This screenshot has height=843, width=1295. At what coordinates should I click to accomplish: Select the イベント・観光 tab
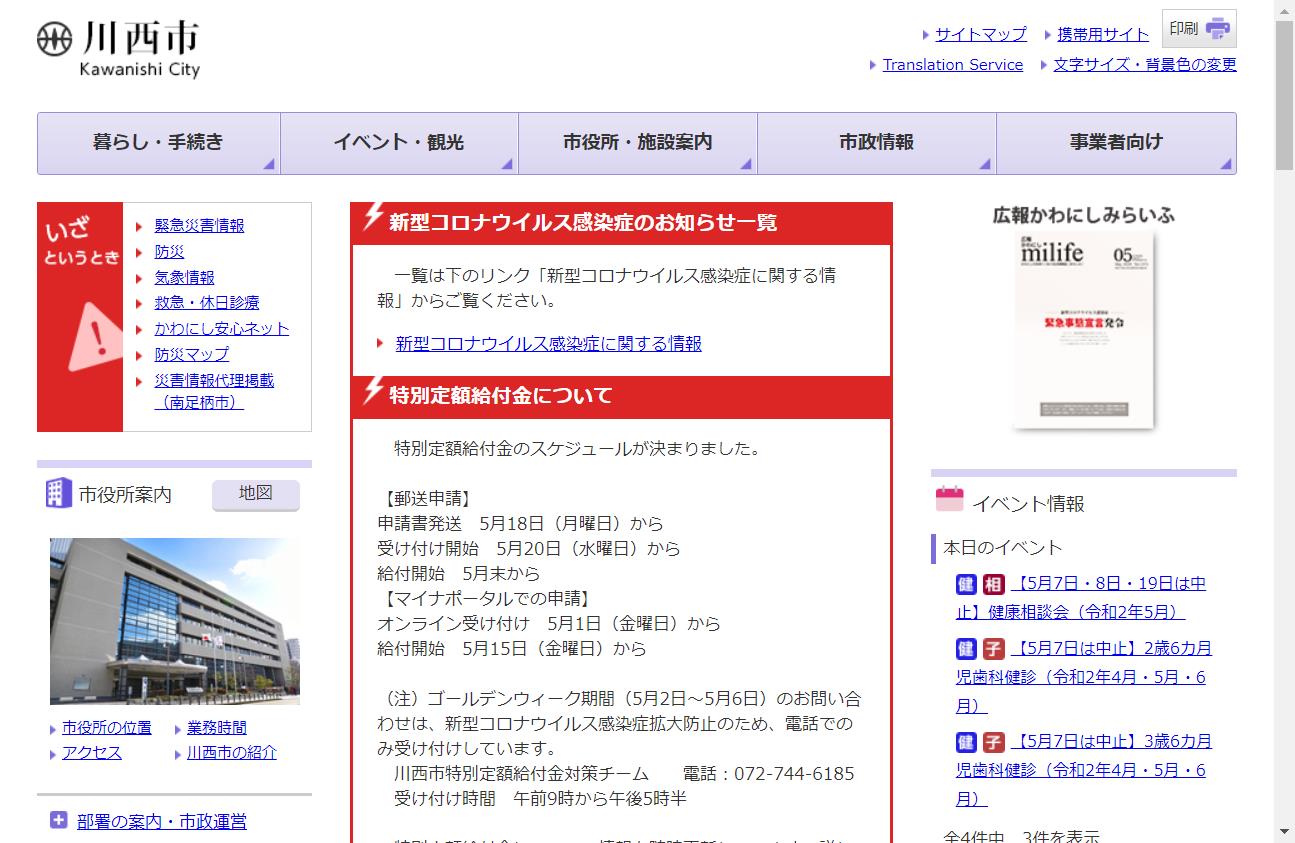[x=398, y=142]
